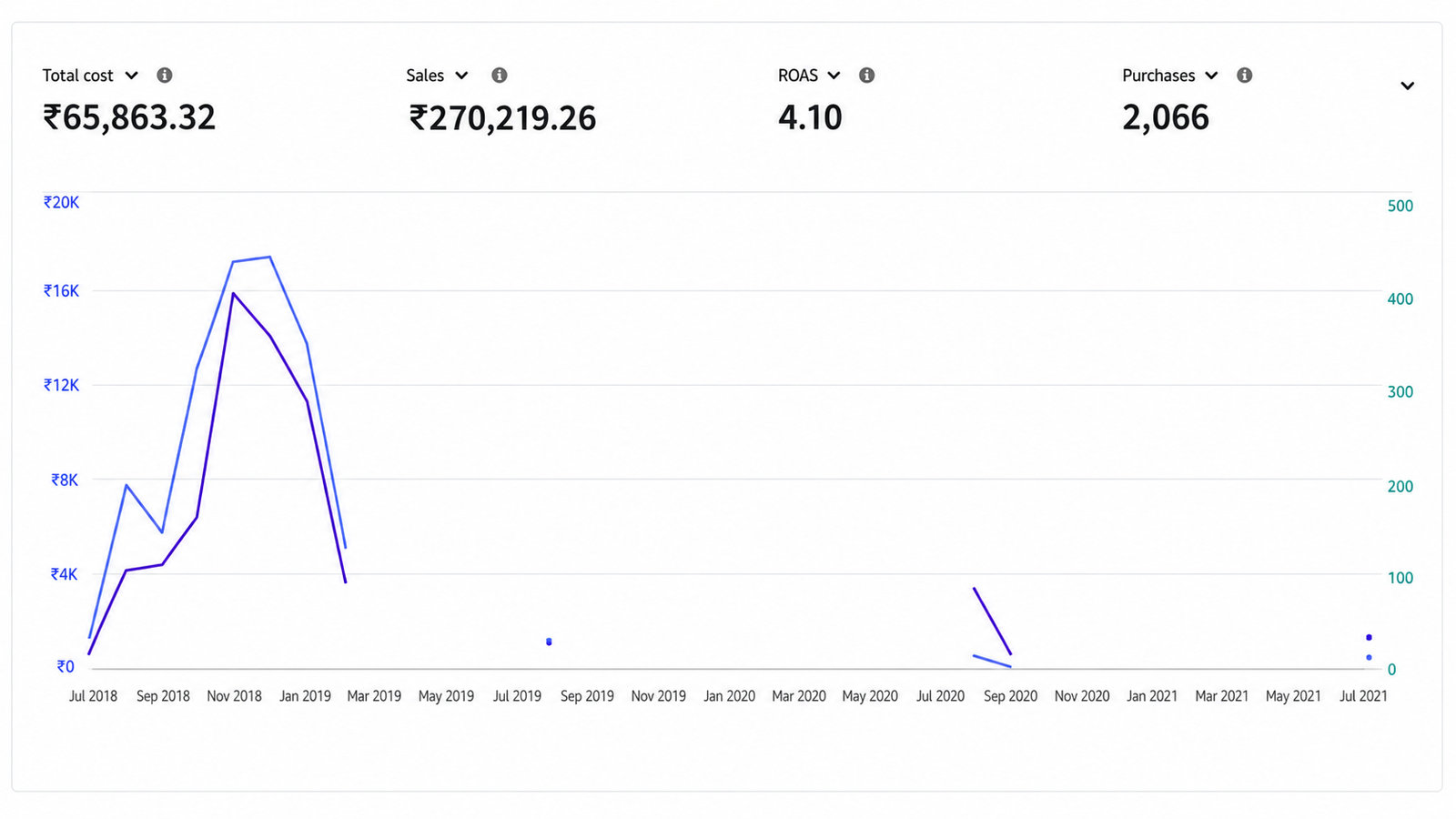Click the ₹65,863.32 total cost value
This screenshot has width=1456, height=819.
[x=129, y=117]
